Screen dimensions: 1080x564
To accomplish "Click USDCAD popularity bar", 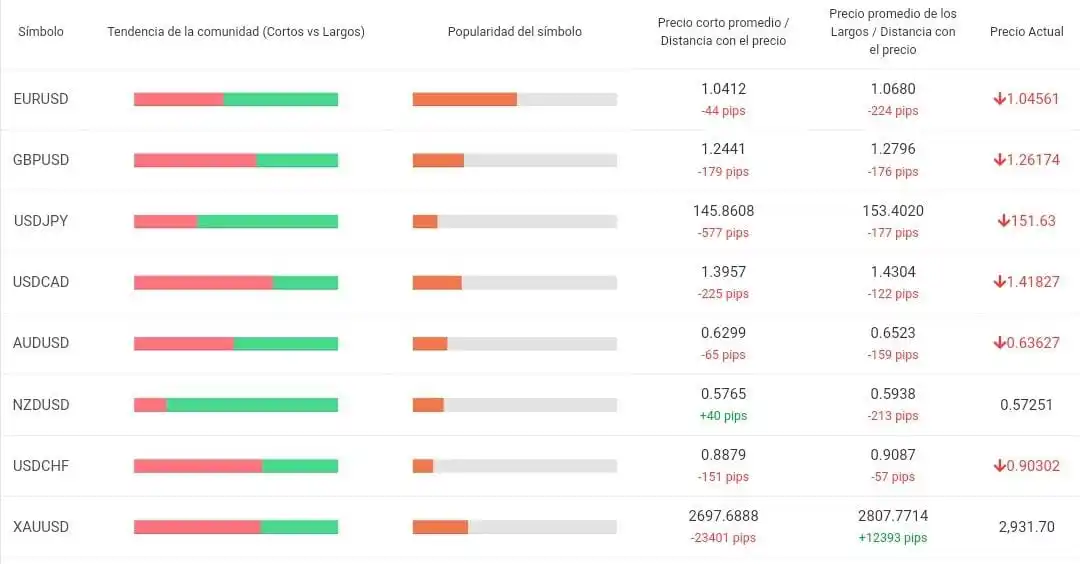I will tap(514, 283).
